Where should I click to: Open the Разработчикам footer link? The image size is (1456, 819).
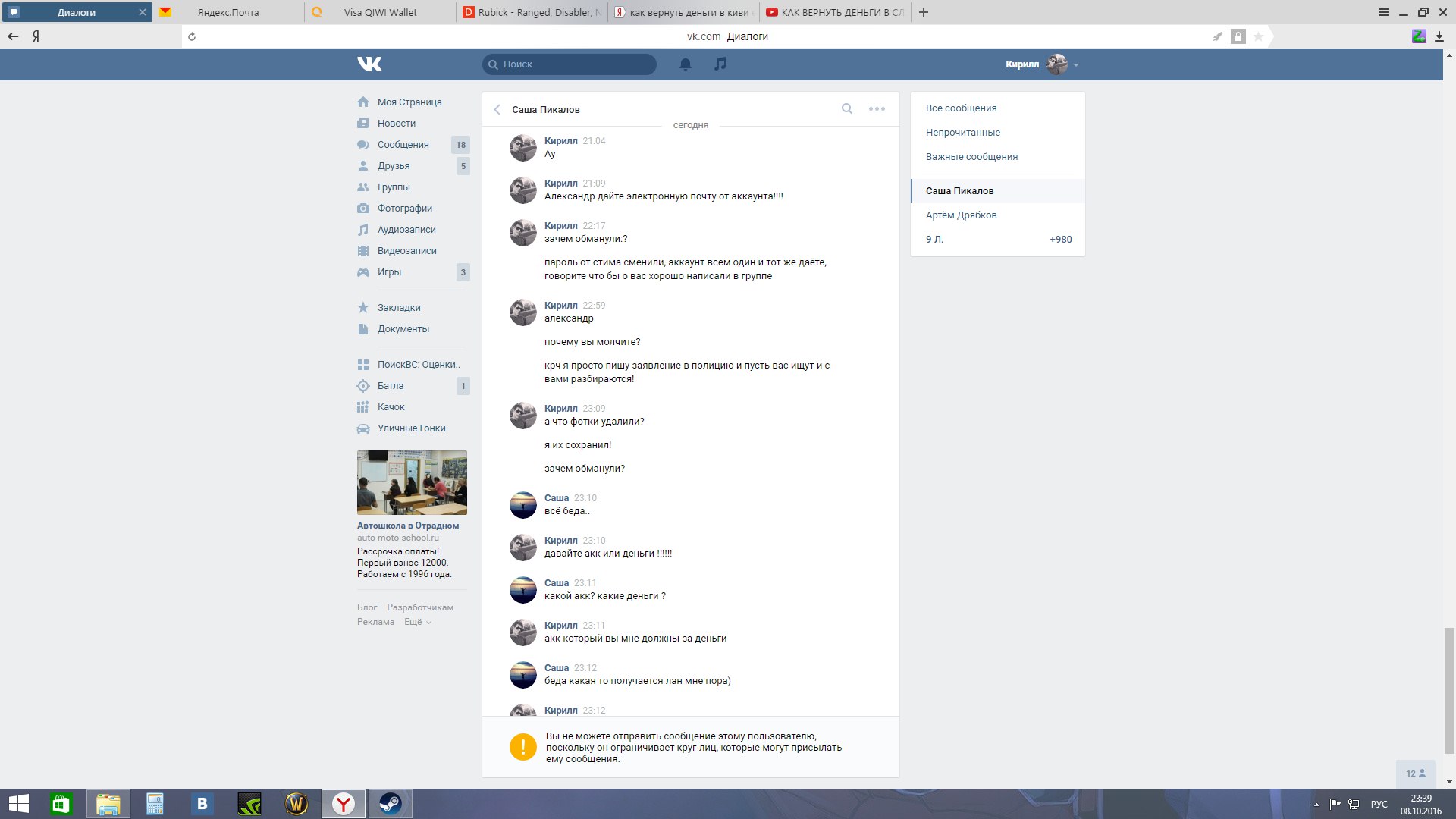(420, 607)
